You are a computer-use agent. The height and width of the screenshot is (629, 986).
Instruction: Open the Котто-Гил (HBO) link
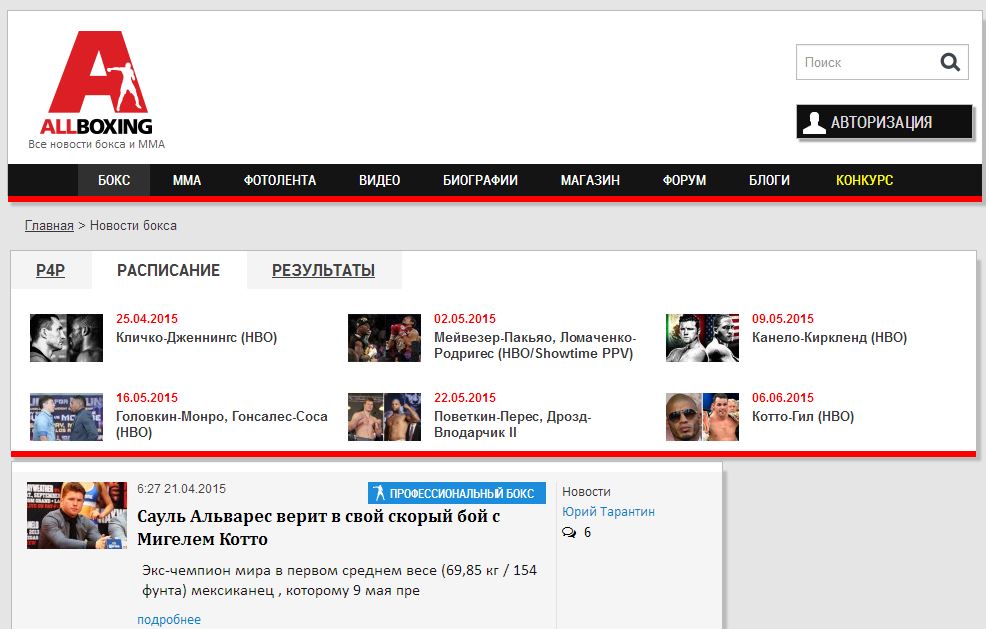[x=802, y=416]
